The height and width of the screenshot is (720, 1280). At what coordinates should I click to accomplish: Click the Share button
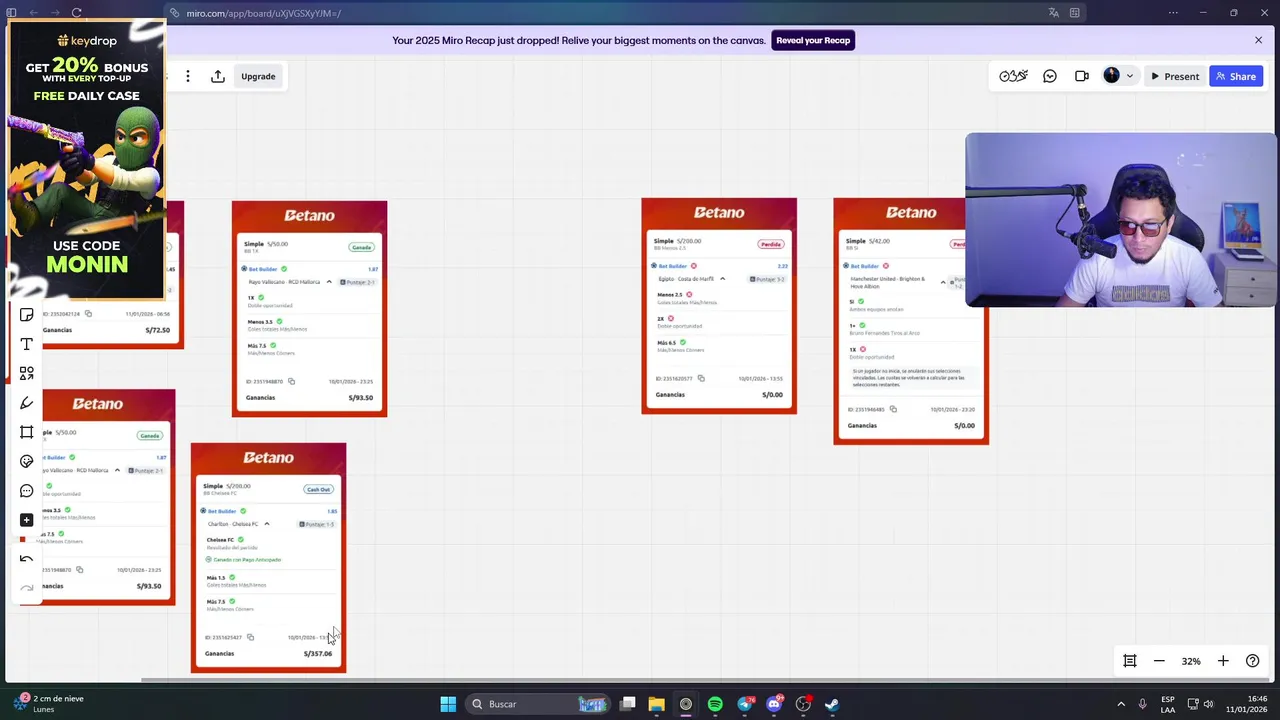pos(1236,76)
